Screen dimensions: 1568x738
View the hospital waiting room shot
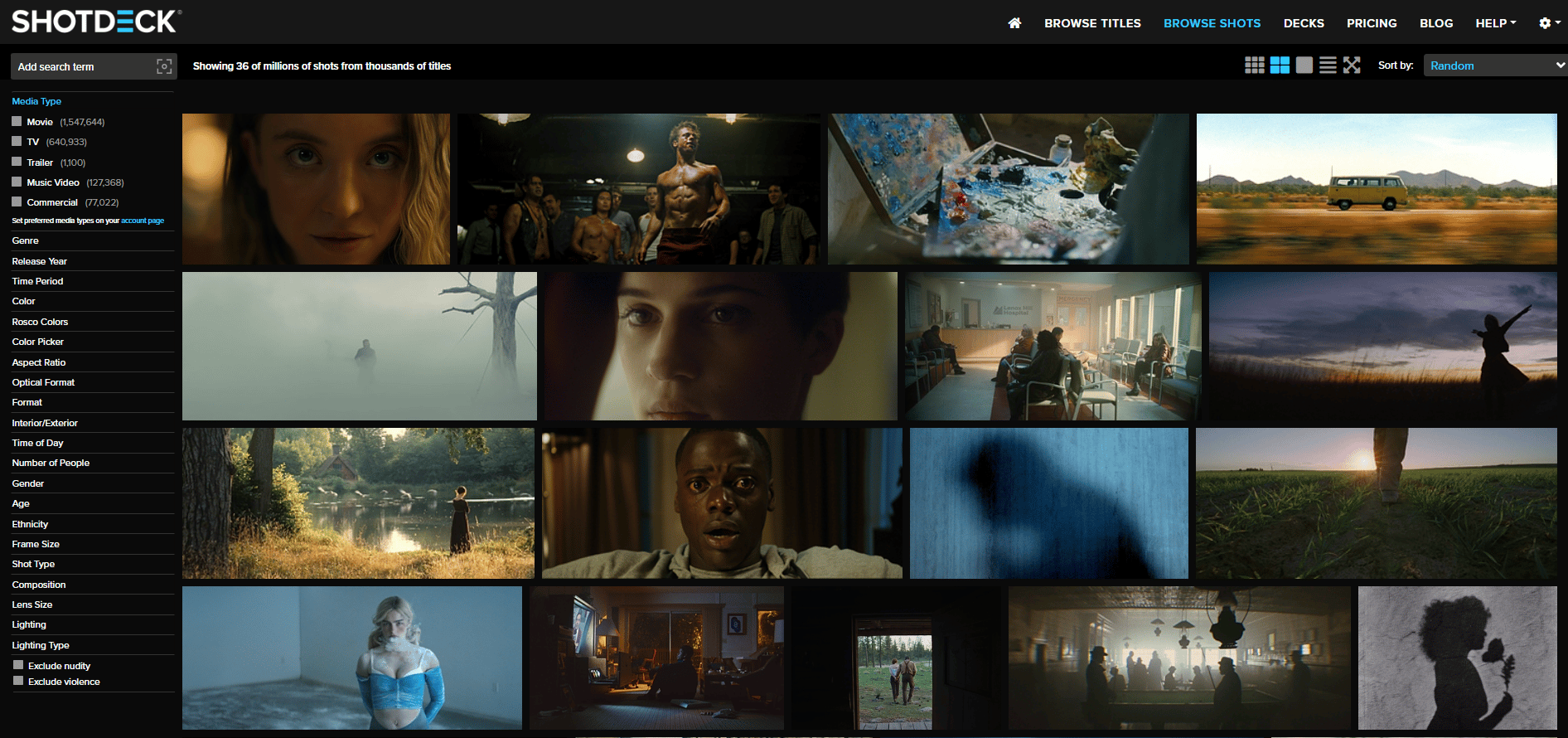[1053, 346]
